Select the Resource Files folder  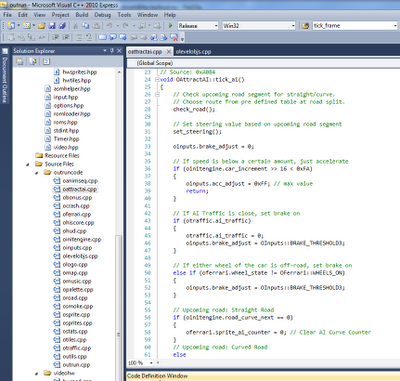click(62, 156)
